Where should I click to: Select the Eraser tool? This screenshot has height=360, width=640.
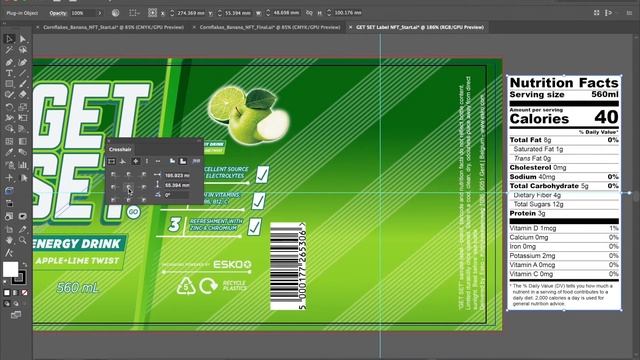pyautogui.click(x=22, y=95)
